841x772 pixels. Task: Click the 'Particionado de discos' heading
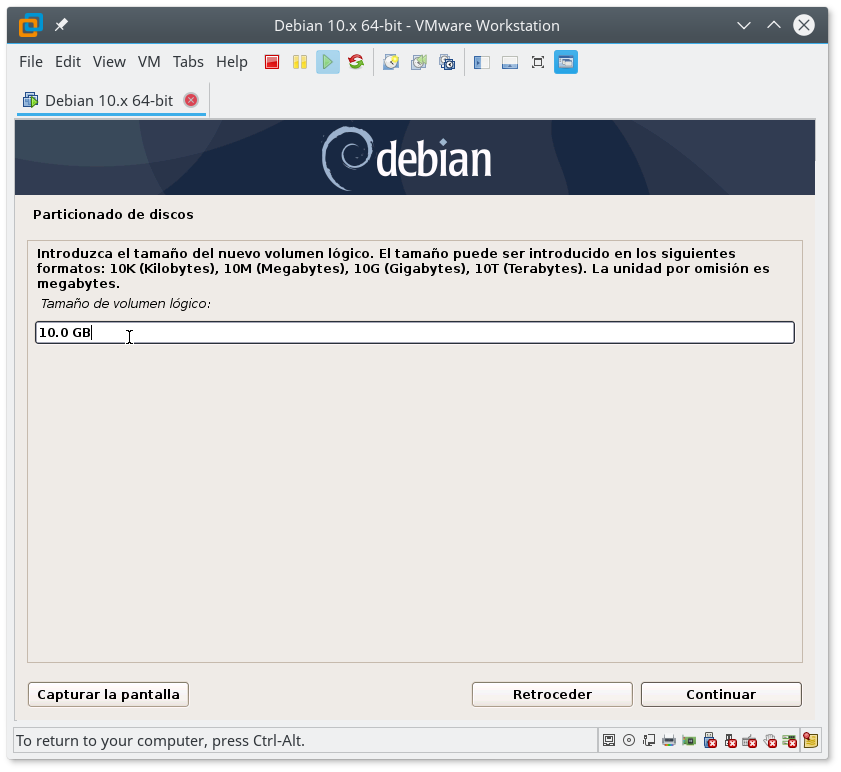(113, 215)
